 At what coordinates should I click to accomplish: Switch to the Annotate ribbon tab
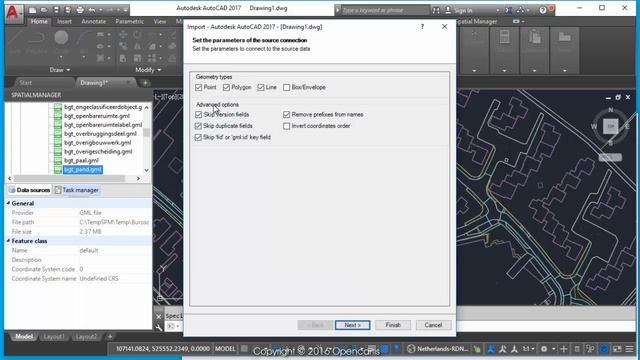point(93,21)
